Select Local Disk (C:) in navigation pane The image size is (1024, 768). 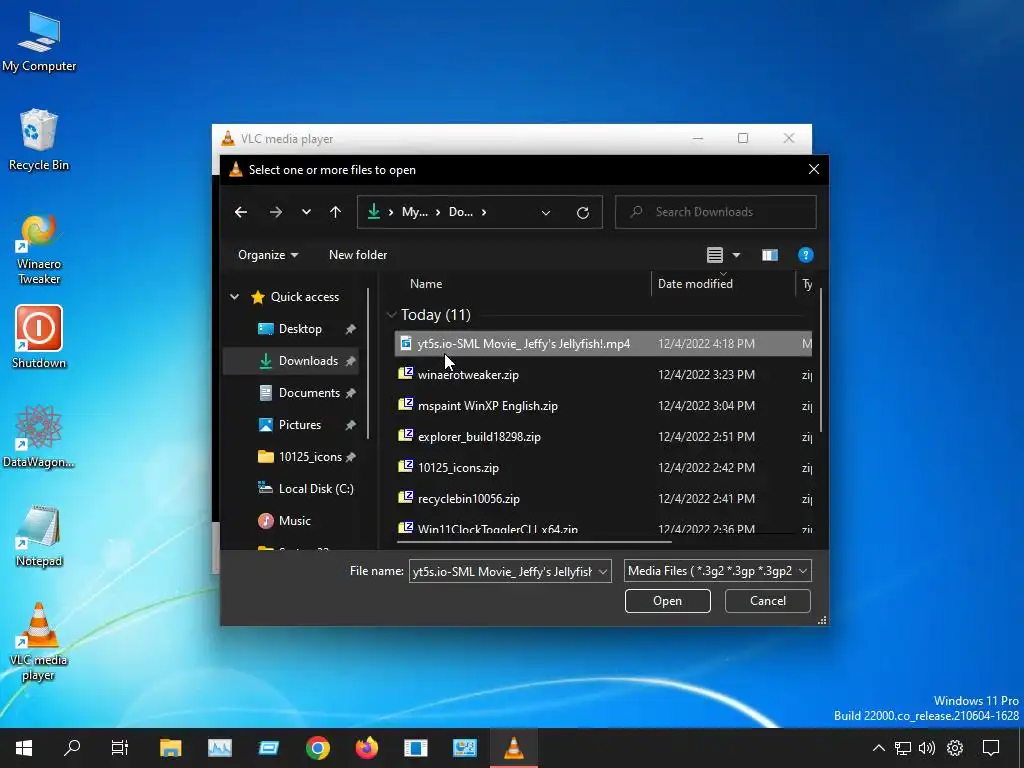[316, 488]
